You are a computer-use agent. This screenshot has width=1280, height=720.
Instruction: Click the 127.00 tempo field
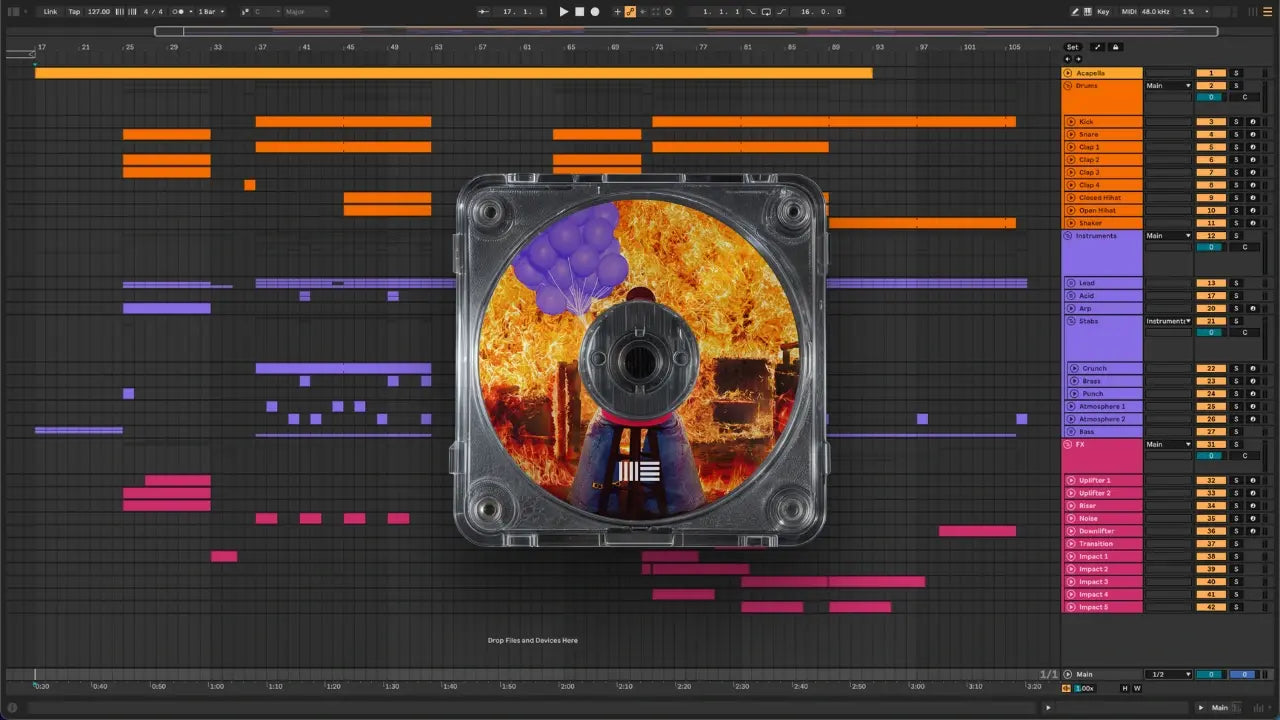pos(99,12)
